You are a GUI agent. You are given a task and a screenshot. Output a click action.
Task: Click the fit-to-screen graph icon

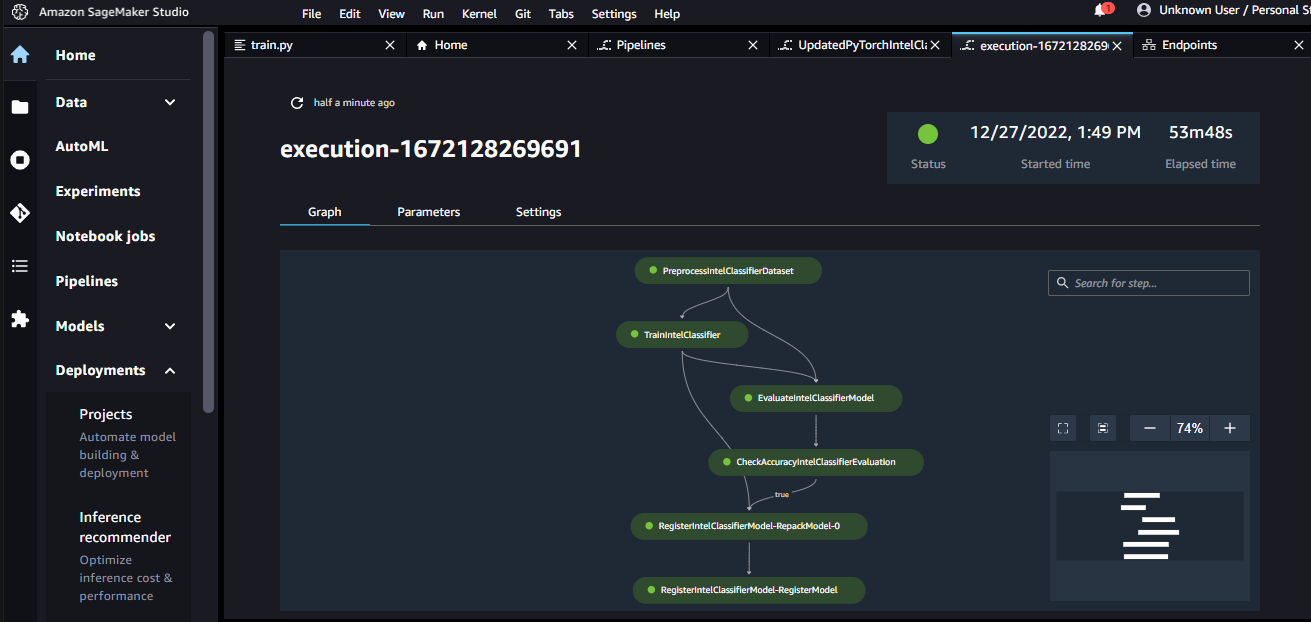(1063, 428)
